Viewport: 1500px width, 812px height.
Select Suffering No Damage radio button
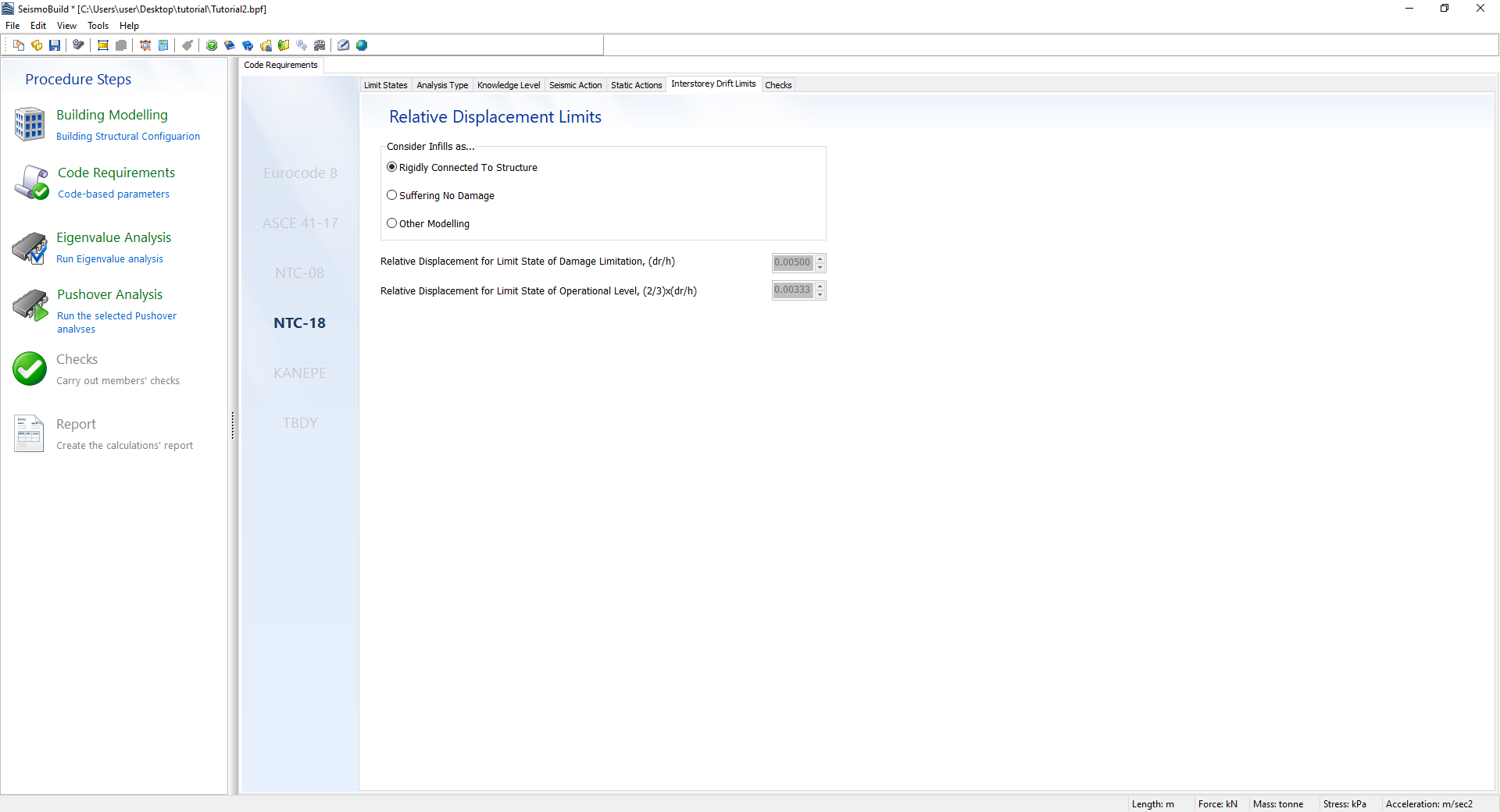(392, 195)
